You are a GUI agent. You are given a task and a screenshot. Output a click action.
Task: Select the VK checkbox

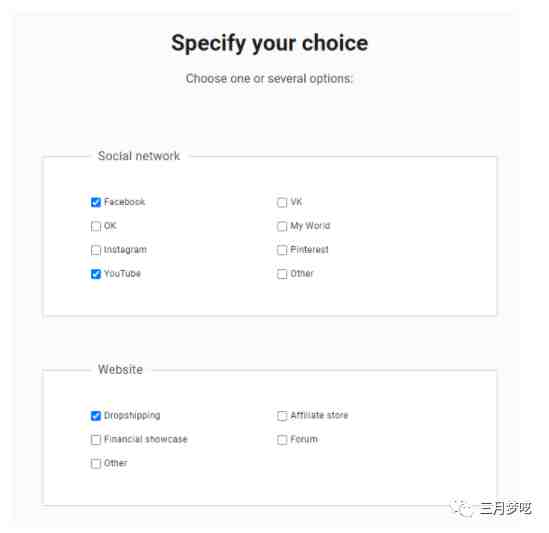282,202
